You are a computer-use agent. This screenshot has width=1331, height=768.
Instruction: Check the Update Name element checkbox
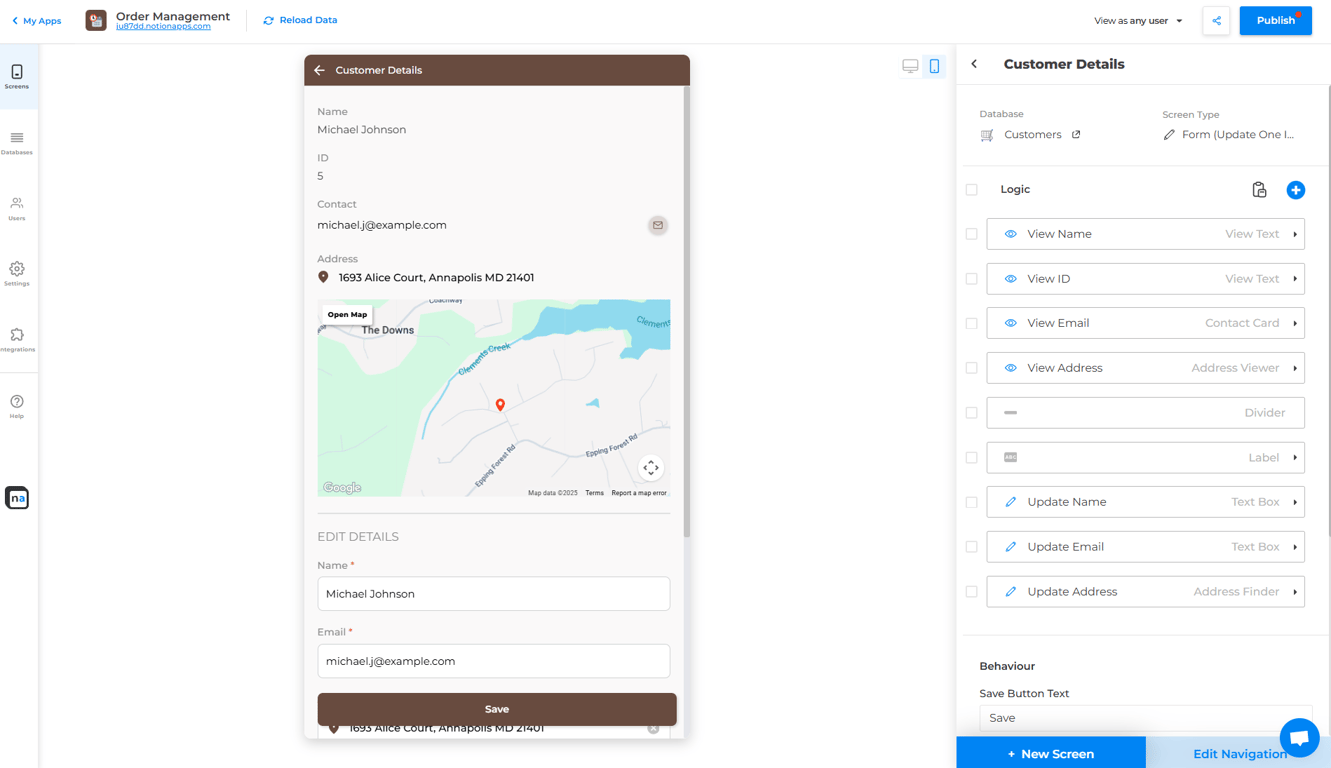[x=972, y=502]
